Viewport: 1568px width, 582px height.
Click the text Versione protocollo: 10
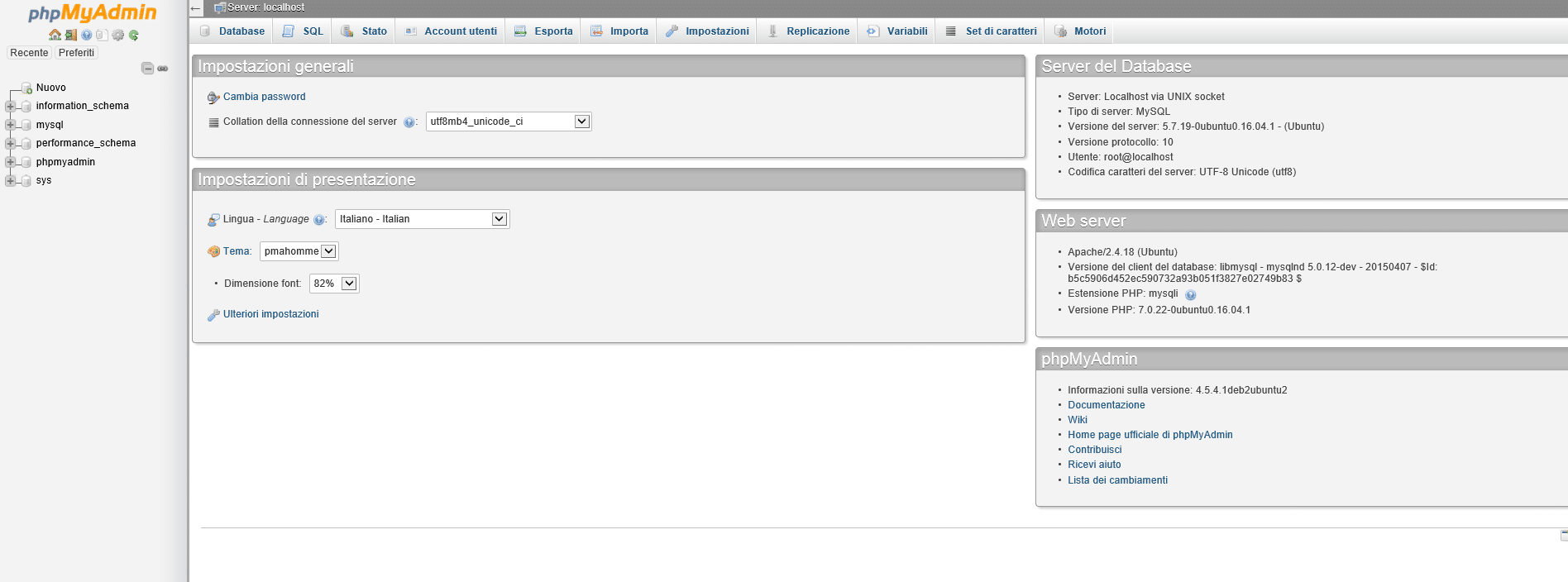1121,142
